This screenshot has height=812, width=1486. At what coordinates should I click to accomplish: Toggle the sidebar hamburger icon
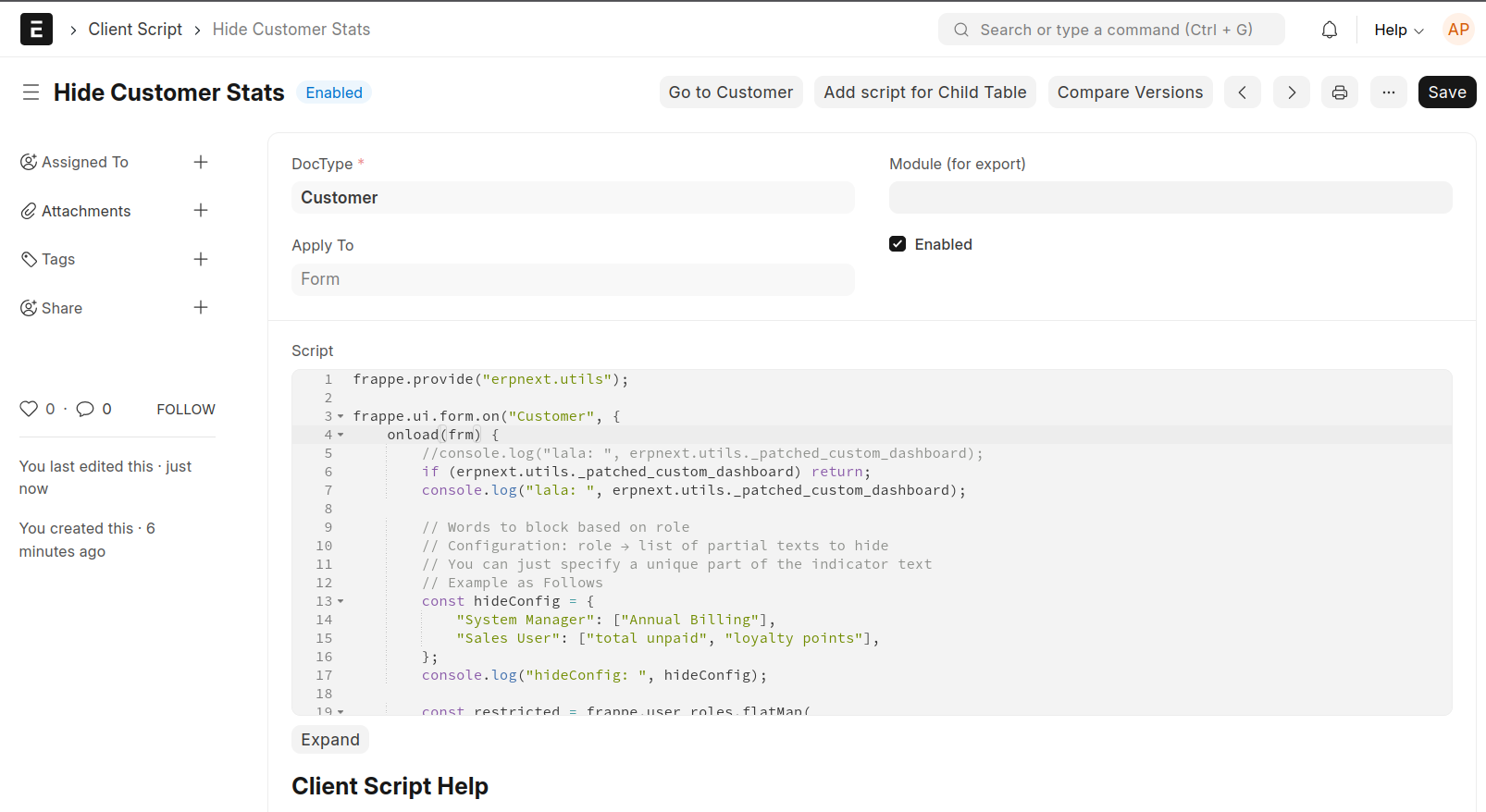[31, 92]
